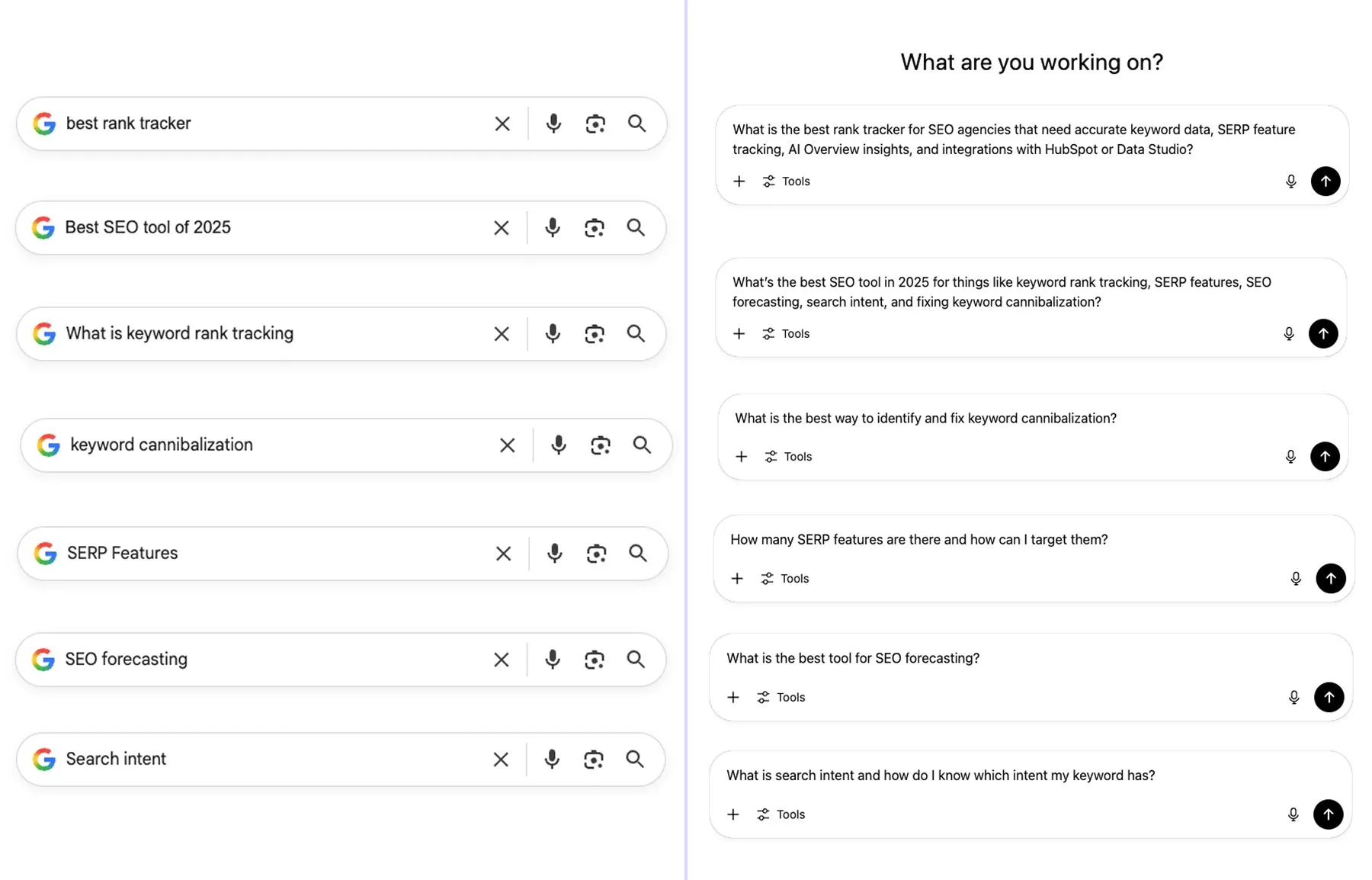Open Tools in the "best SEO tool in 2025" prompt
Viewport: 1372px width, 880px height.
(x=787, y=333)
